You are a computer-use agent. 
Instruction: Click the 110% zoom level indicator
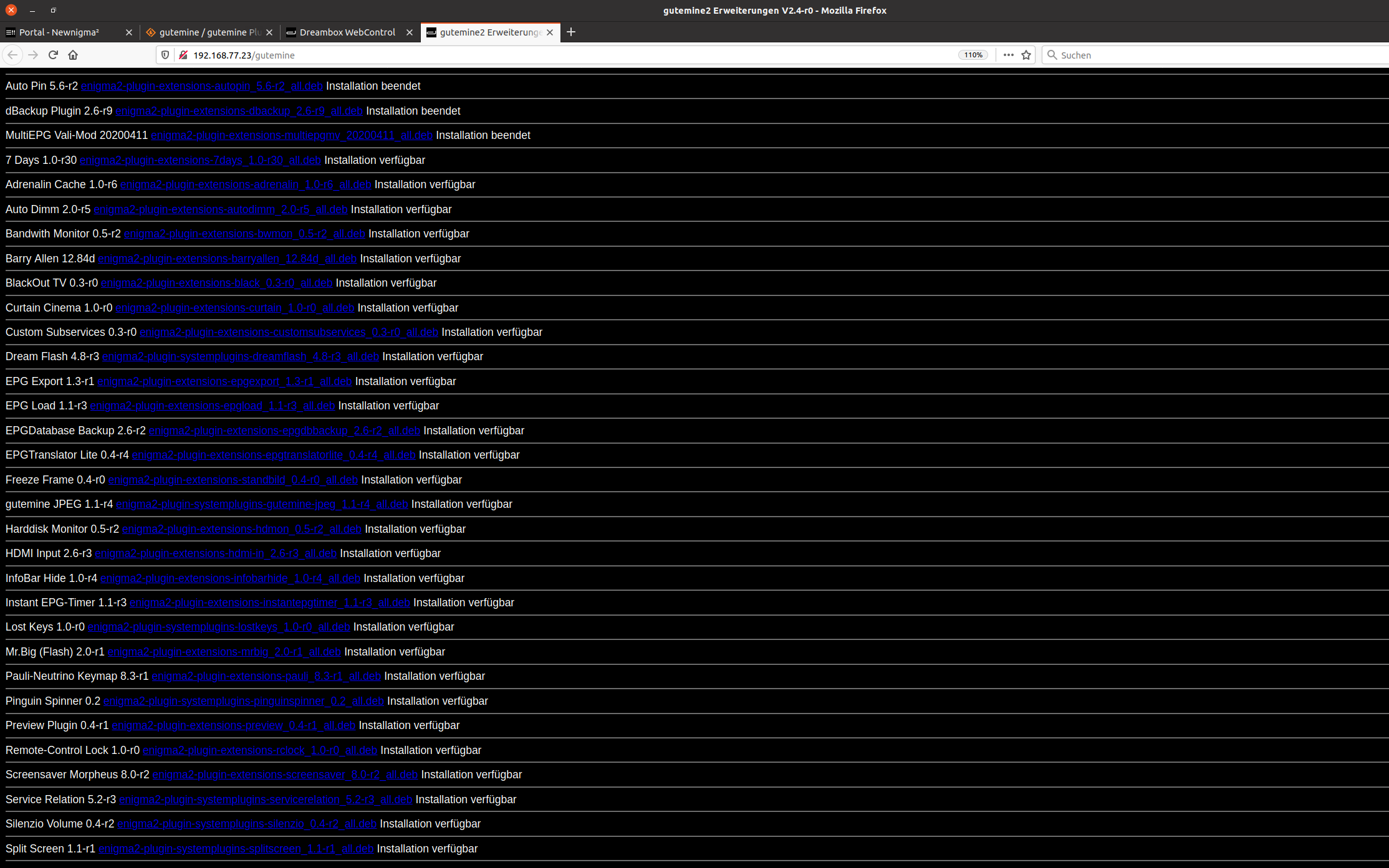point(973,55)
